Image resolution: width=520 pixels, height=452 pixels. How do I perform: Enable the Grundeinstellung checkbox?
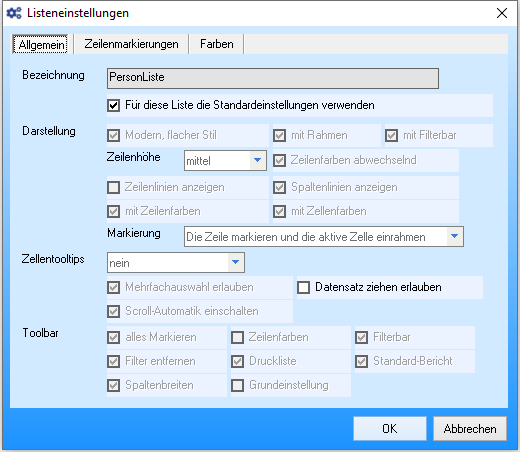pyautogui.click(x=238, y=385)
